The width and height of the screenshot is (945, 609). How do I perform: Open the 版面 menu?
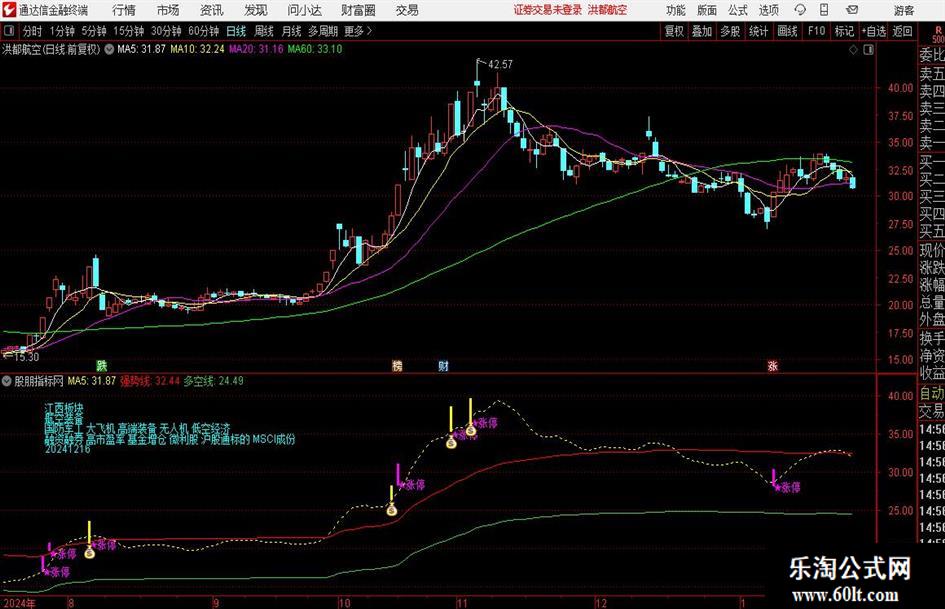pyautogui.click(x=706, y=10)
